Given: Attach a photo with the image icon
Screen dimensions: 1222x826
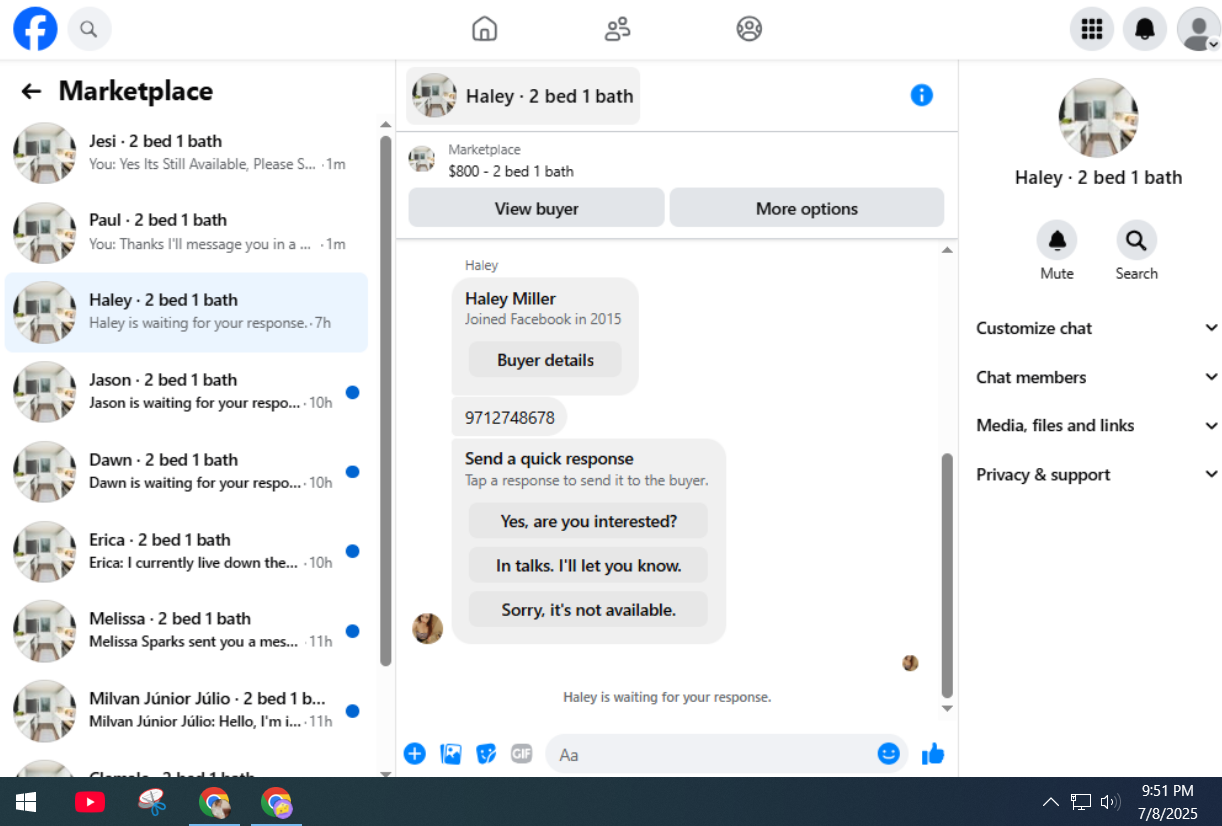Looking at the screenshot, I should (451, 754).
